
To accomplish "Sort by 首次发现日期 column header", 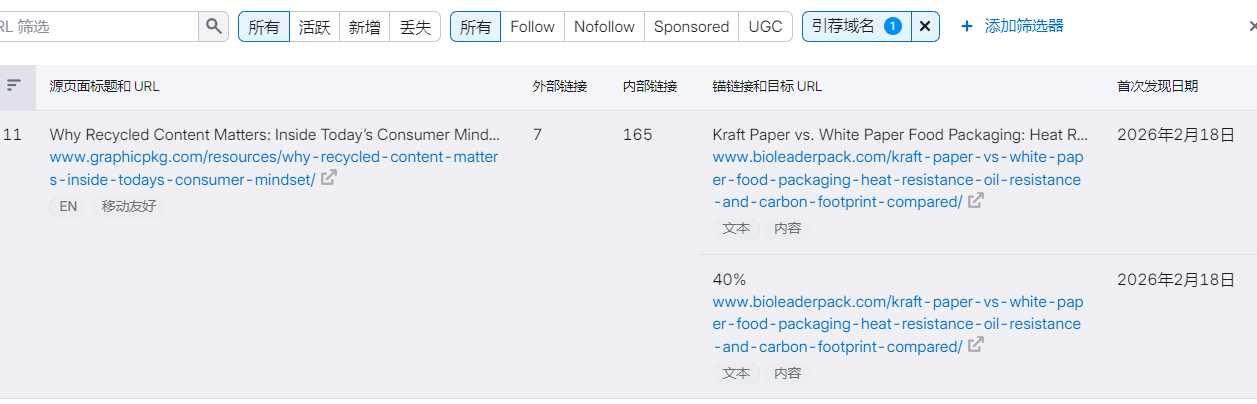I will [x=1157, y=87].
